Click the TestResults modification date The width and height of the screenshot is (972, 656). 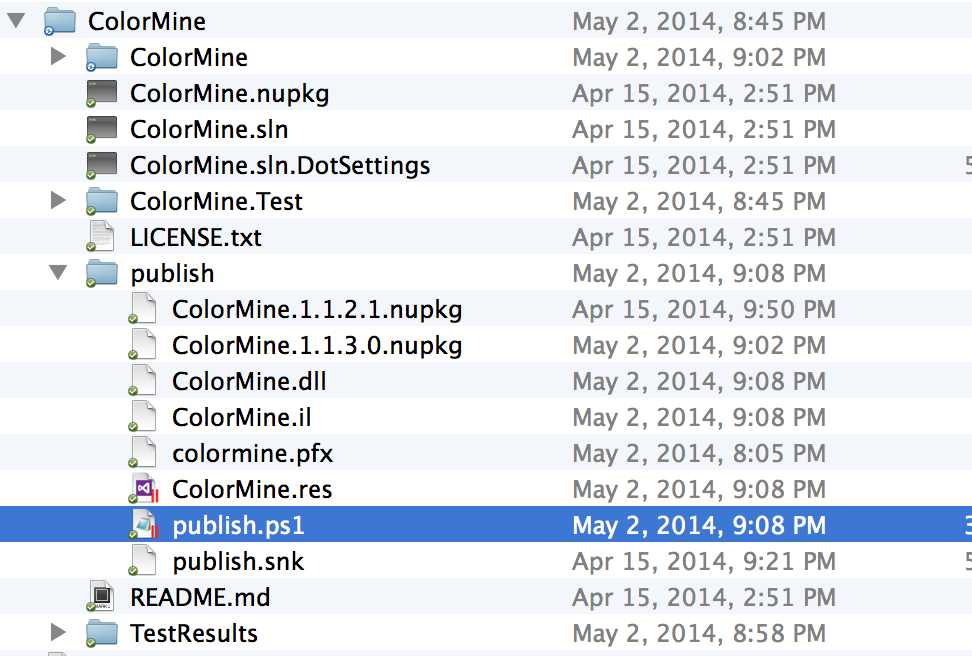(699, 633)
